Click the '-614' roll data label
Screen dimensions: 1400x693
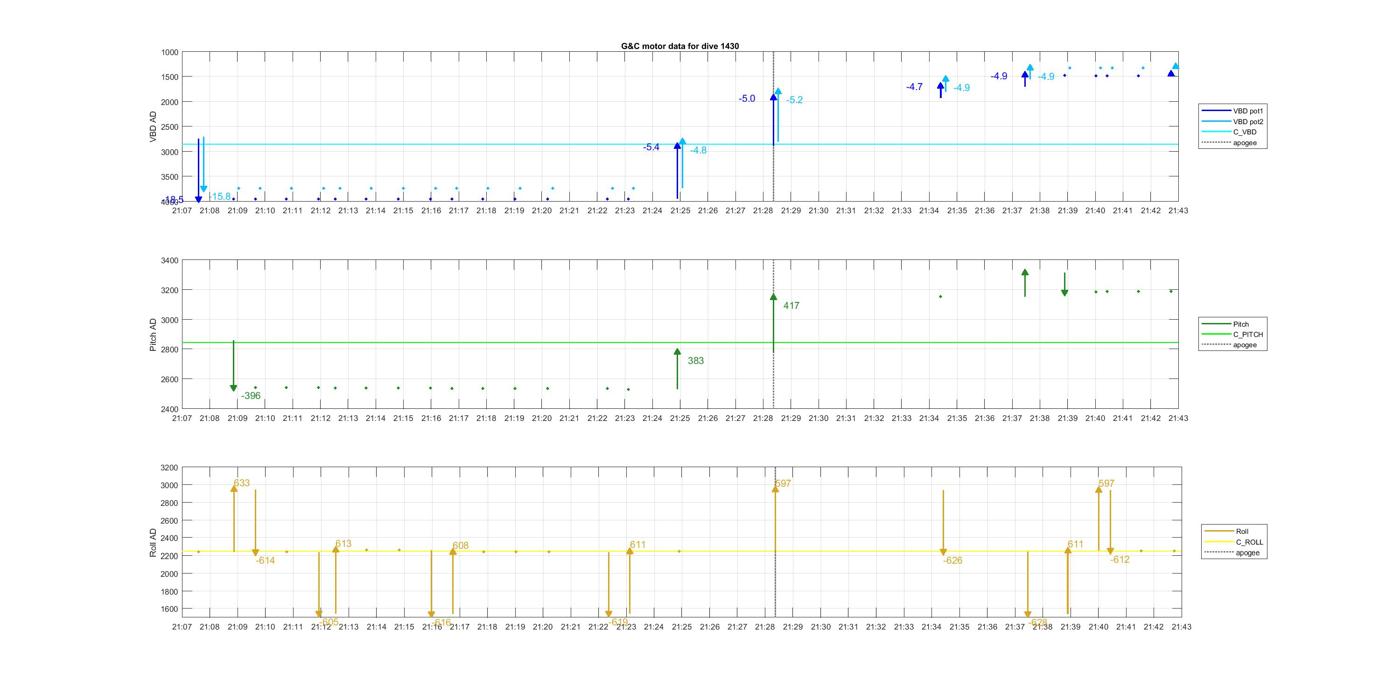(x=265, y=560)
